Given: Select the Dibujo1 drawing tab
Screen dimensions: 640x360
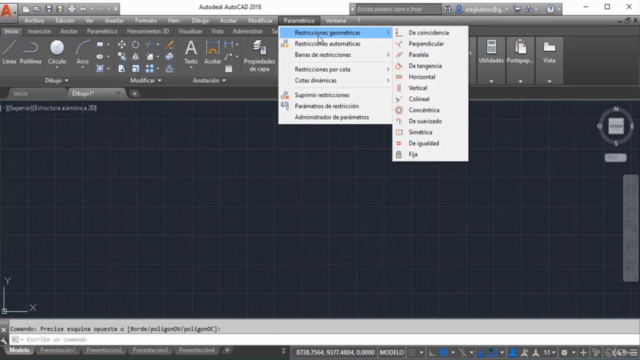Looking at the screenshot, I should 83,93.
